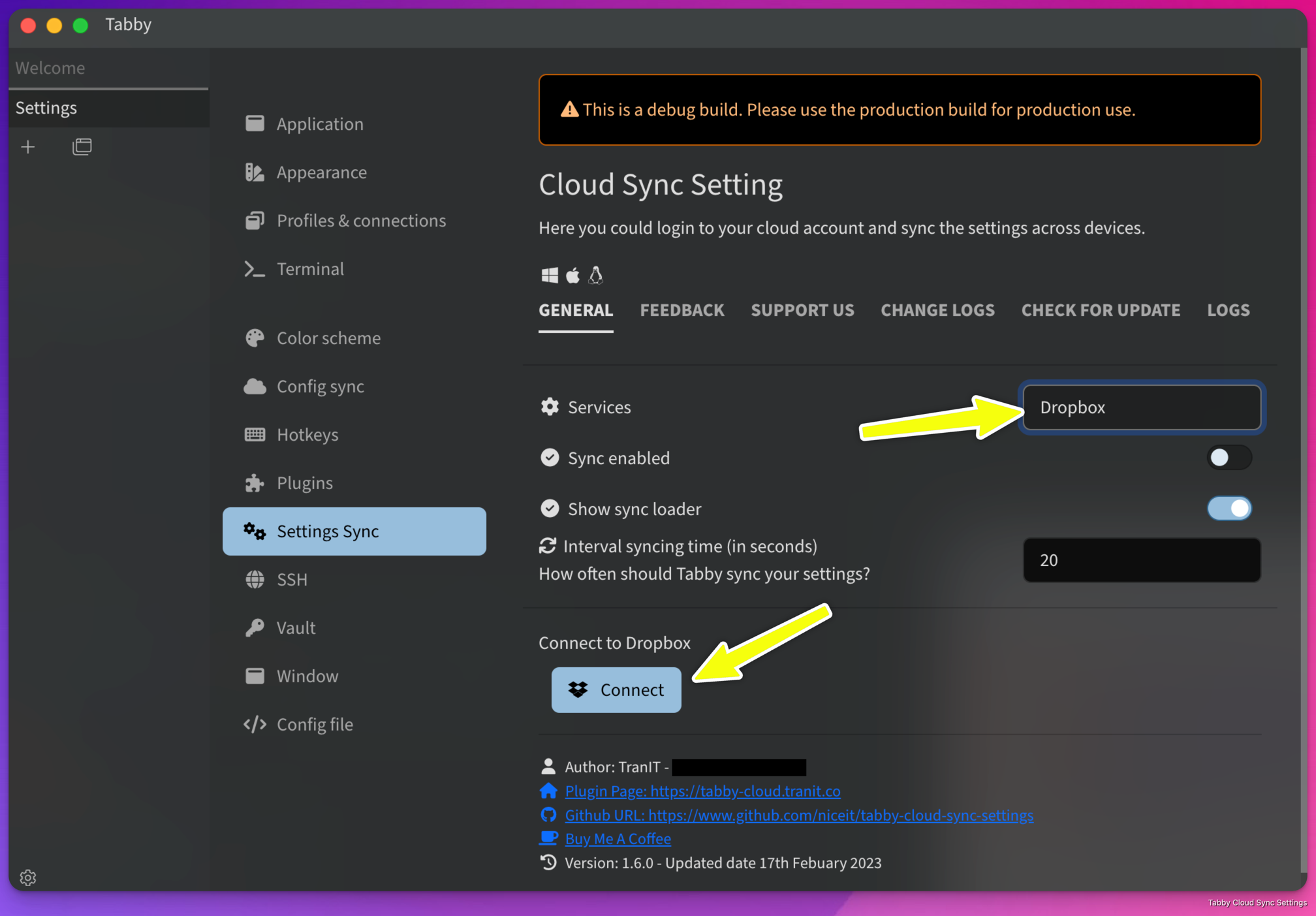Open the Vault section
The height and width of the screenshot is (916, 1316).
[x=354, y=627]
